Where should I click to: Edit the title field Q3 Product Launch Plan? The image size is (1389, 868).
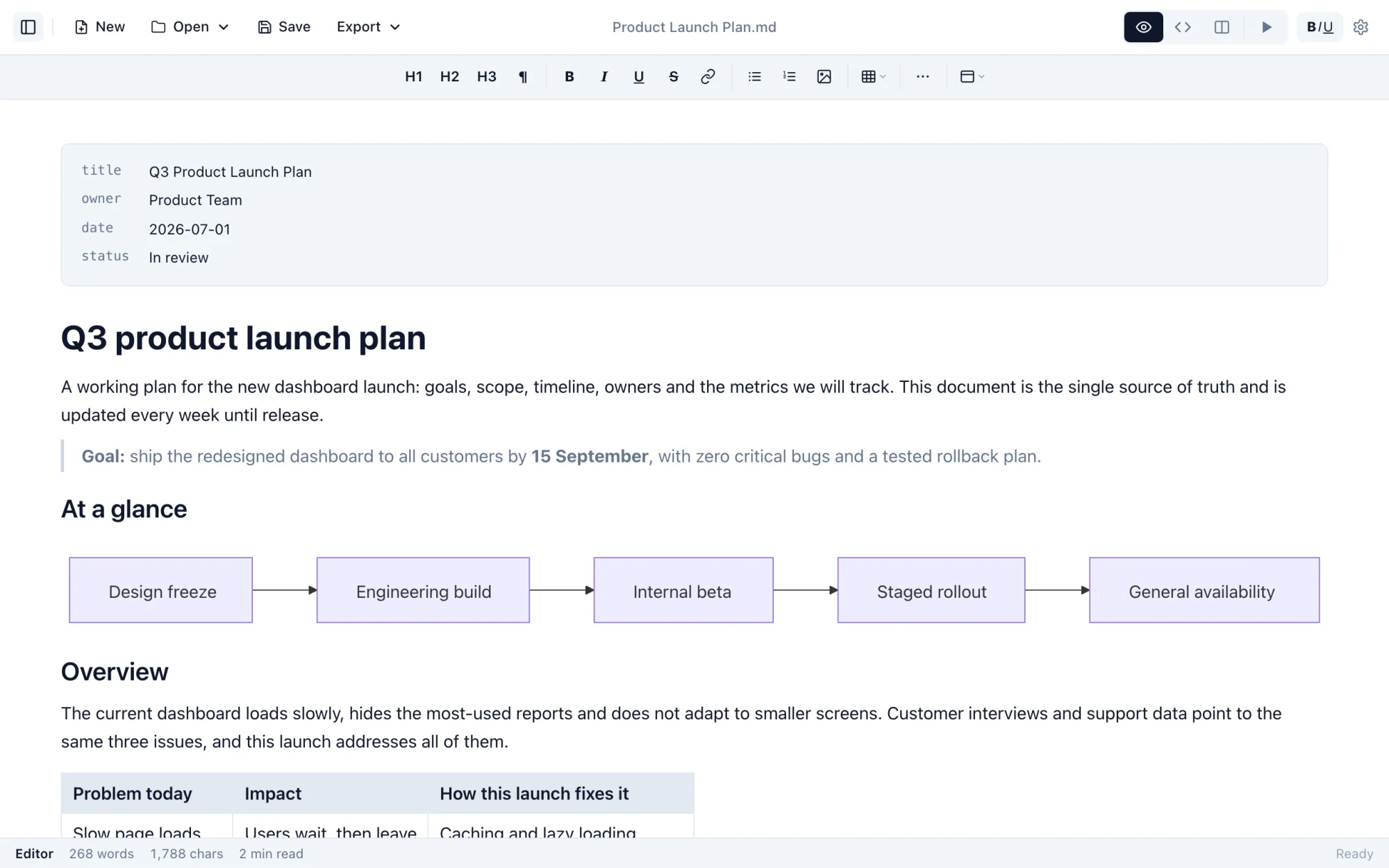(x=230, y=172)
